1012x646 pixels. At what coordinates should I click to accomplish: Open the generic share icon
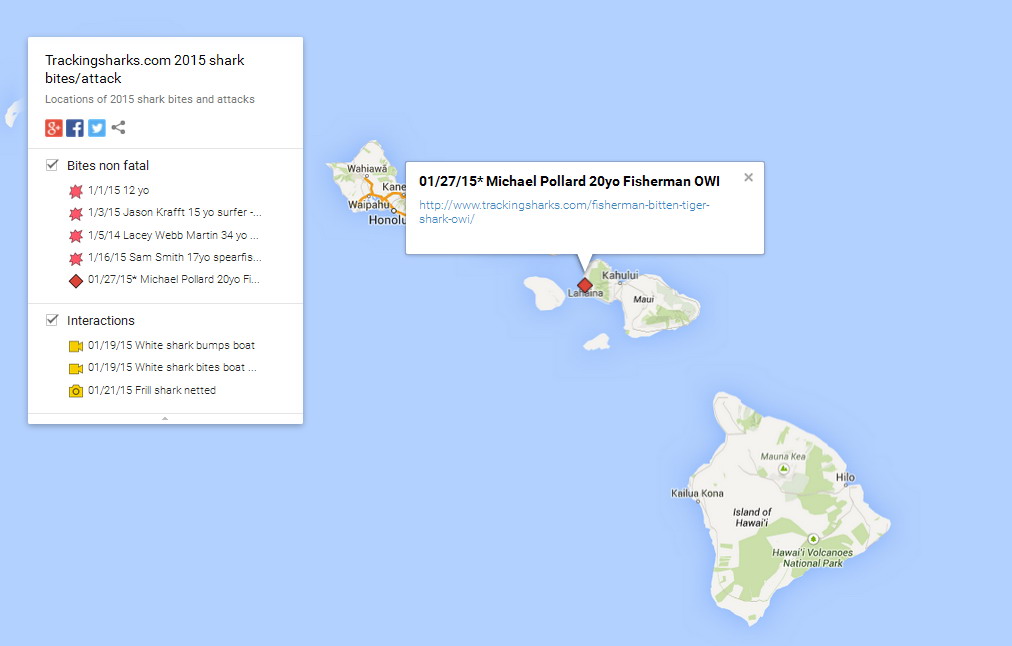tap(118, 127)
